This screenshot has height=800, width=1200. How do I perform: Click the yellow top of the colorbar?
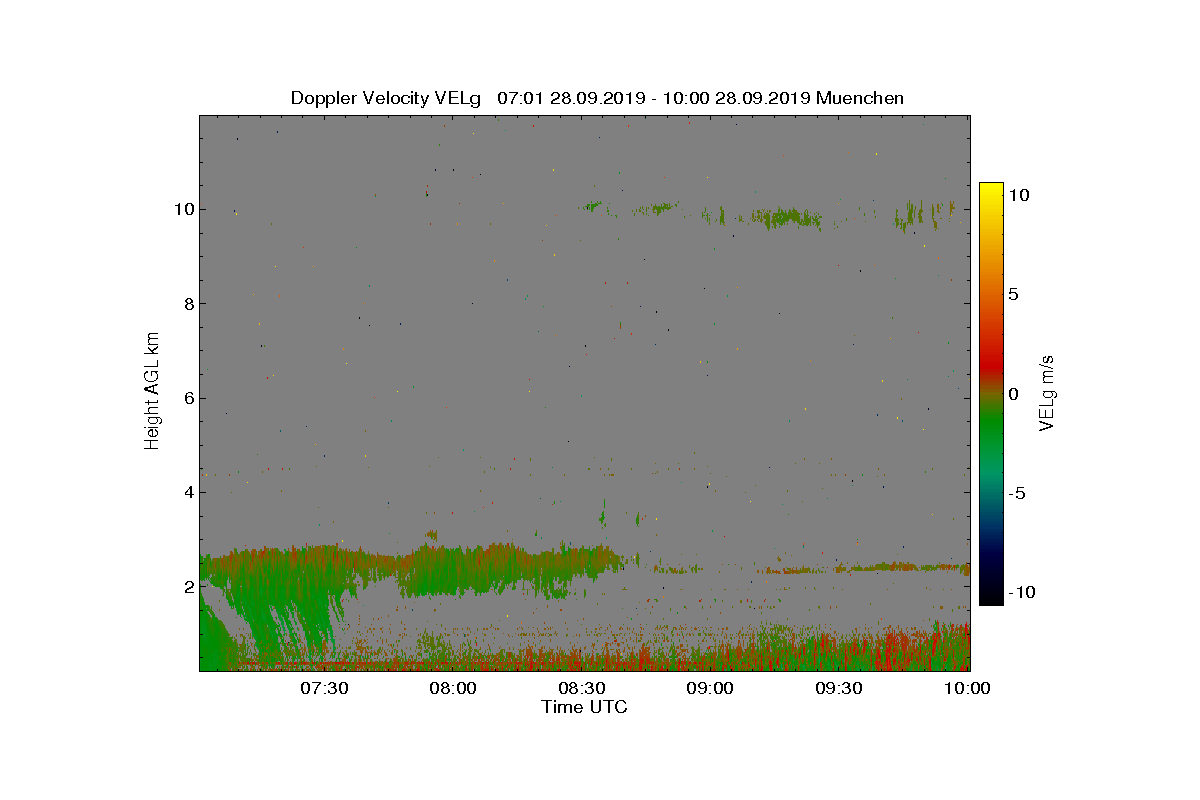[991, 190]
